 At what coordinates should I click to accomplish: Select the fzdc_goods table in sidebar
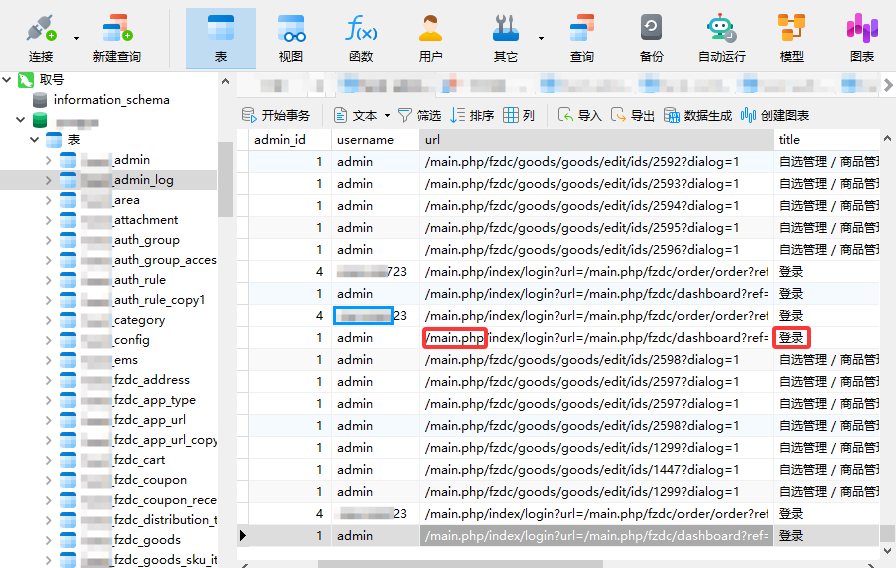click(x=147, y=540)
